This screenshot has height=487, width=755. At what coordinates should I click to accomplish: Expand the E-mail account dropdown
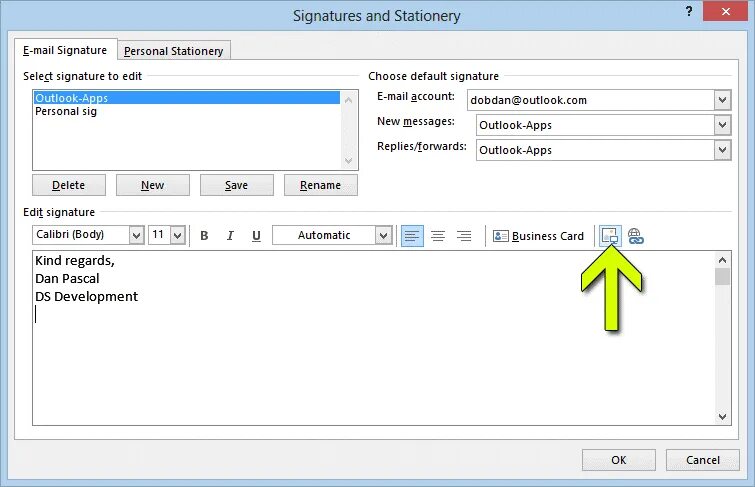coord(722,100)
